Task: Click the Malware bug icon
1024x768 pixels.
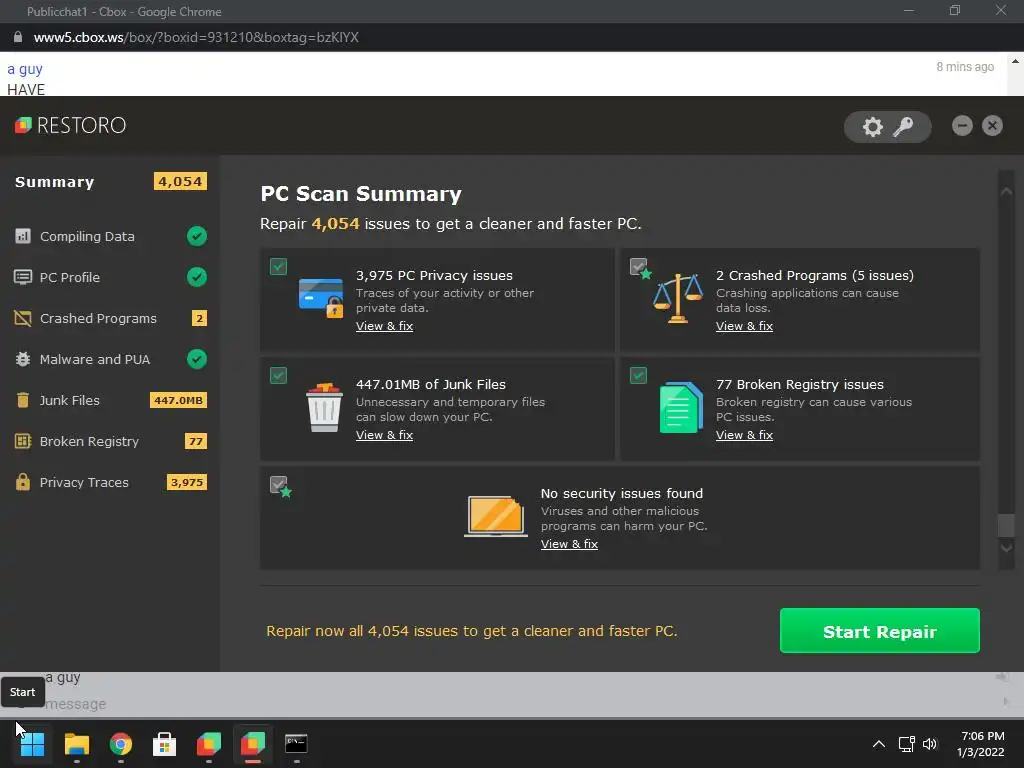Action: coord(23,359)
